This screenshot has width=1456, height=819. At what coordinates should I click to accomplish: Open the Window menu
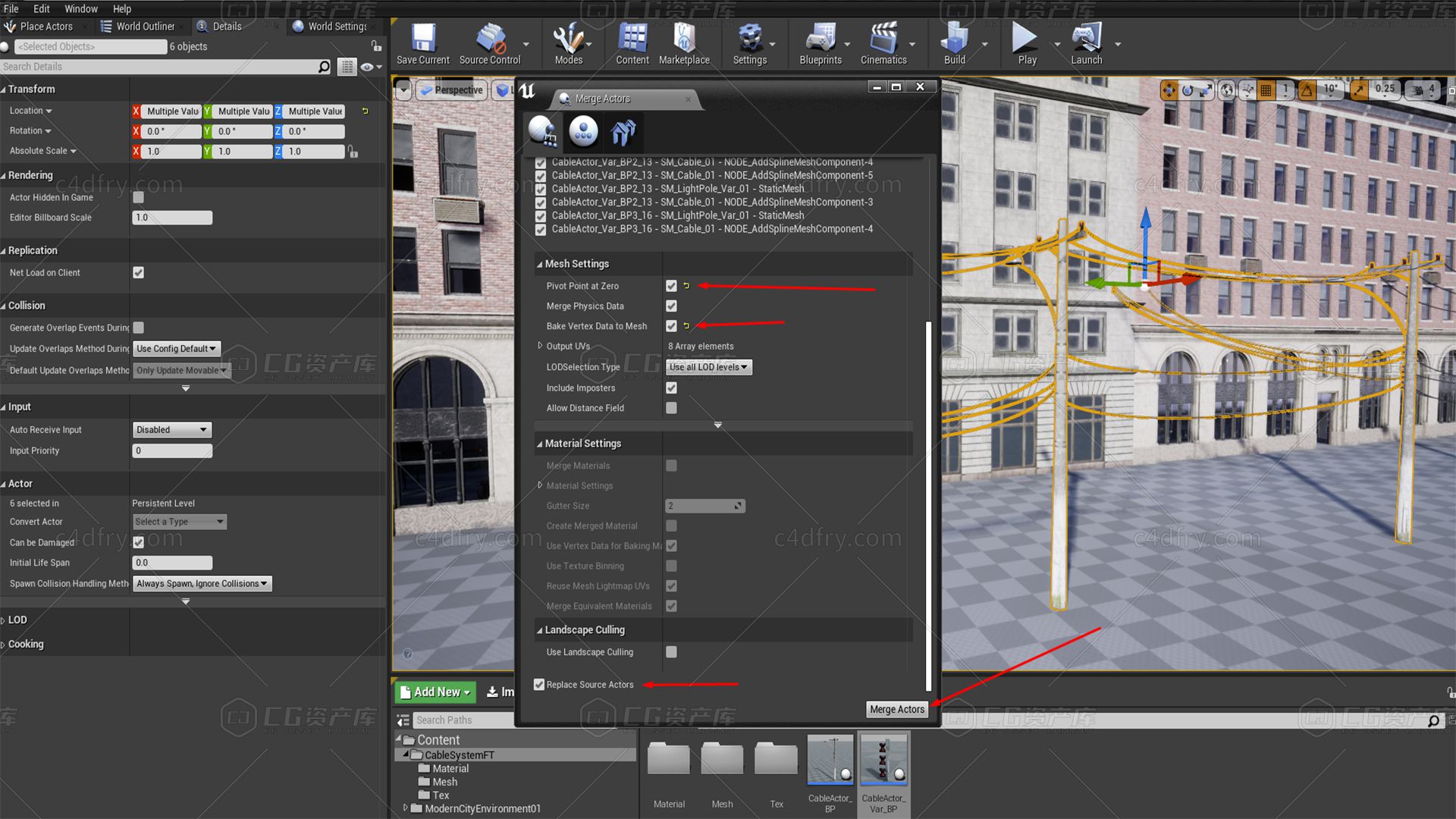80,9
